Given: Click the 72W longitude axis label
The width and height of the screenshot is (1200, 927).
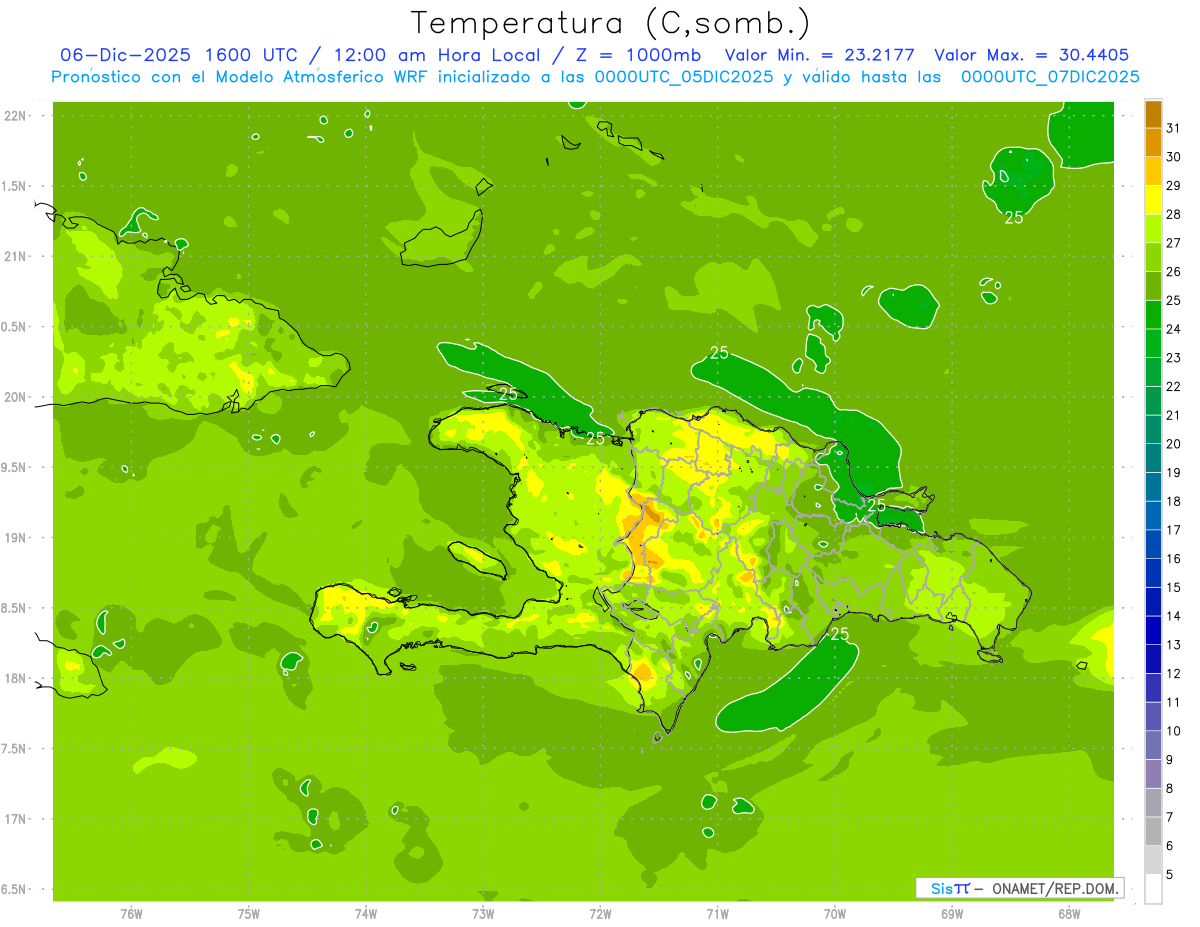Looking at the screenshot, I should click(600, 913).
